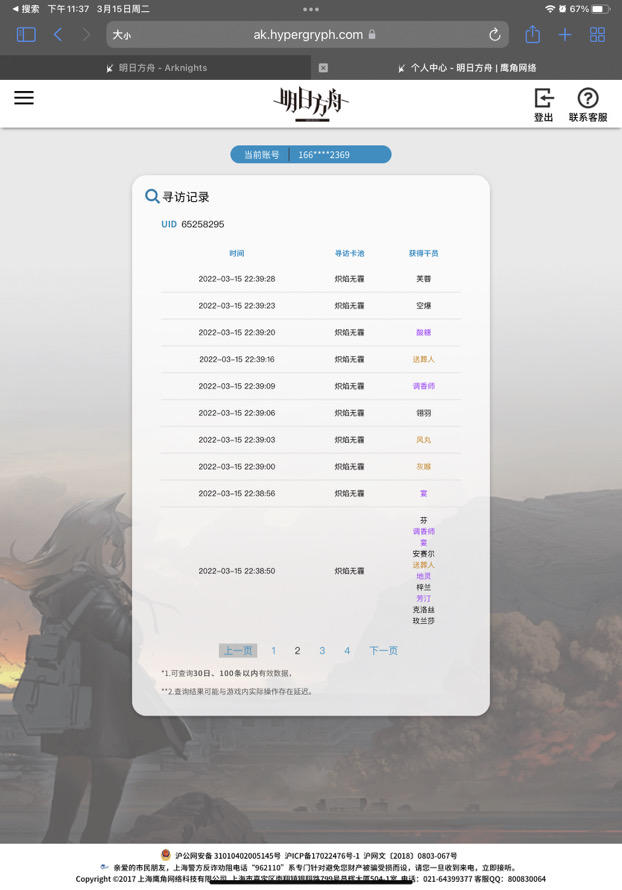Open the text size 大小 menu

pos(121,35)
